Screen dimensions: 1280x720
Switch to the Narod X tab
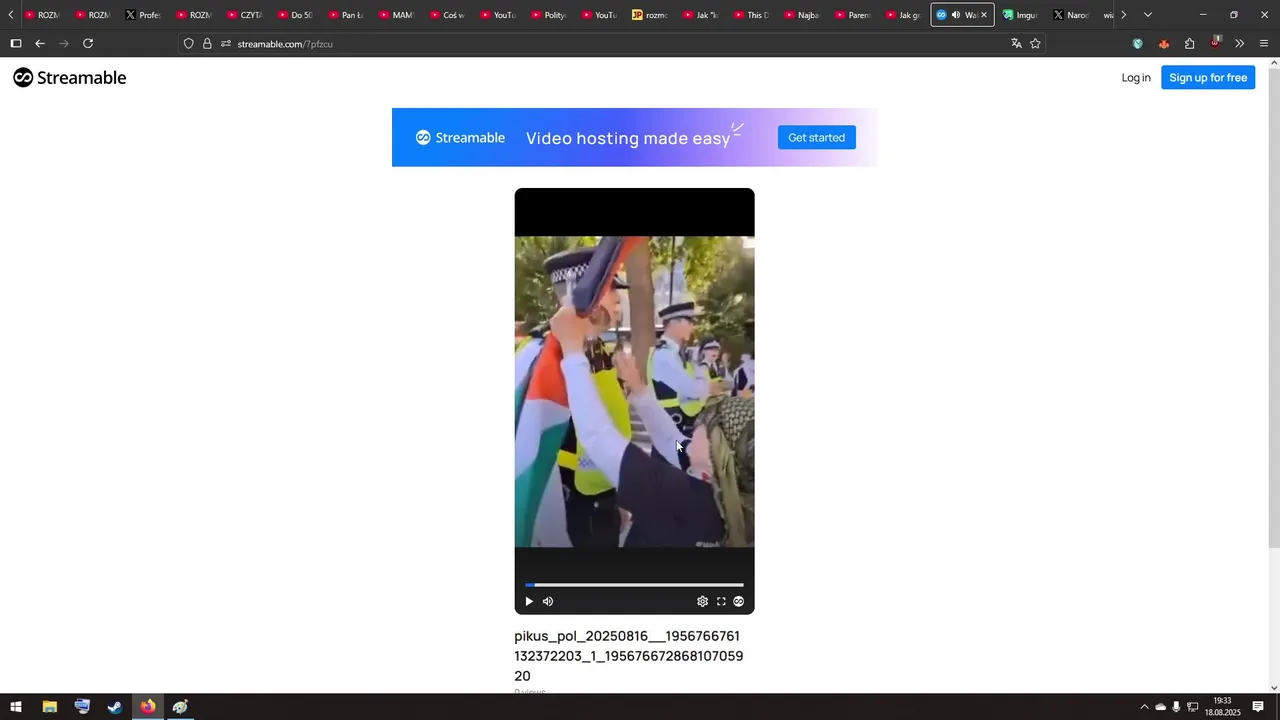(1073, 15)
